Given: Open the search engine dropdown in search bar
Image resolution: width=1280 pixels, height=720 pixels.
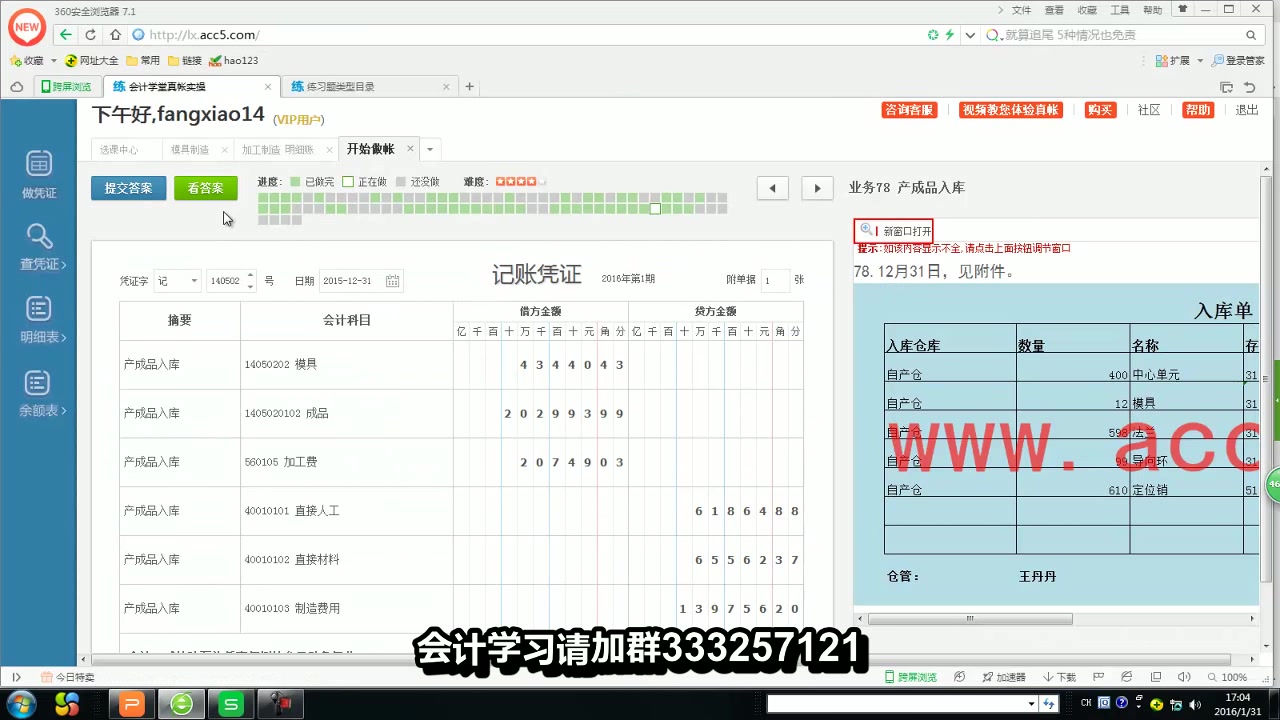Looking at the screenshot, I should coord(994,34).
